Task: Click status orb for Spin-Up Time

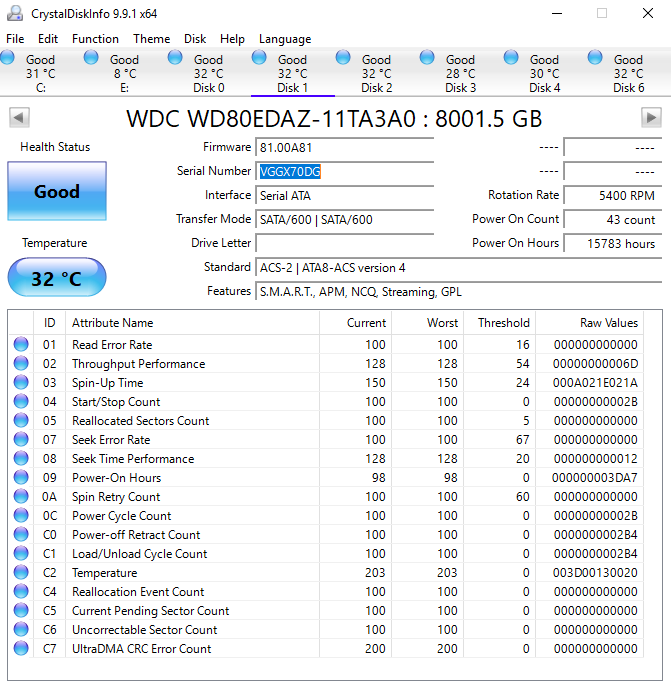Action: [21, 382]
